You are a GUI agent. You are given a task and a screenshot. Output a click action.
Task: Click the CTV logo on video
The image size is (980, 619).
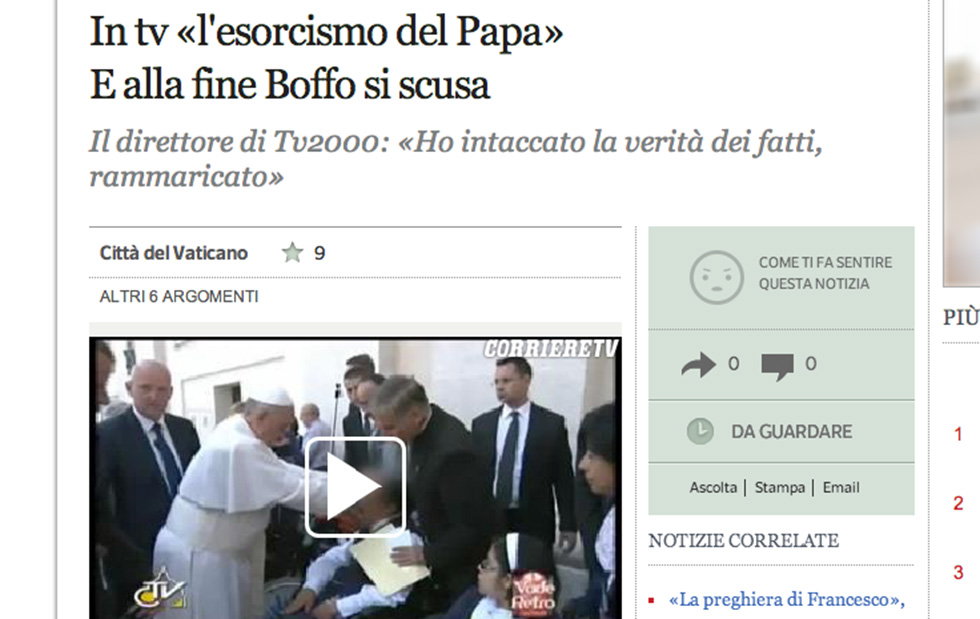pyautogui.click(x=160, y=589)
